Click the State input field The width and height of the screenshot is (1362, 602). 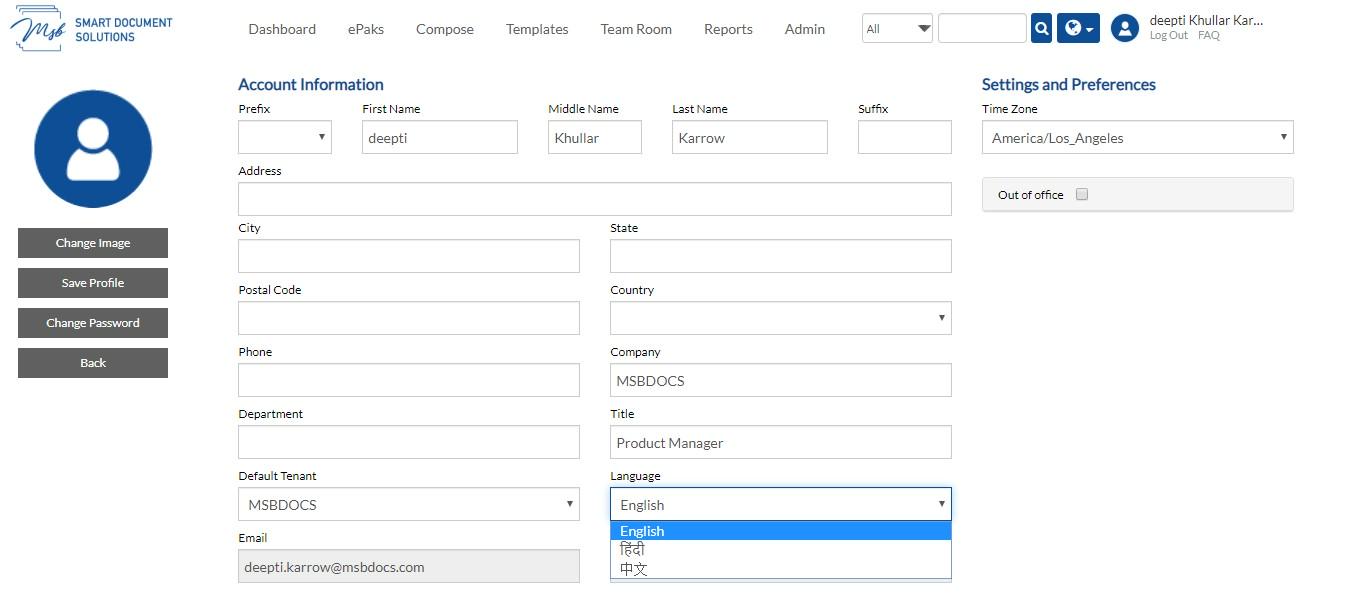[x=781, y=256]
